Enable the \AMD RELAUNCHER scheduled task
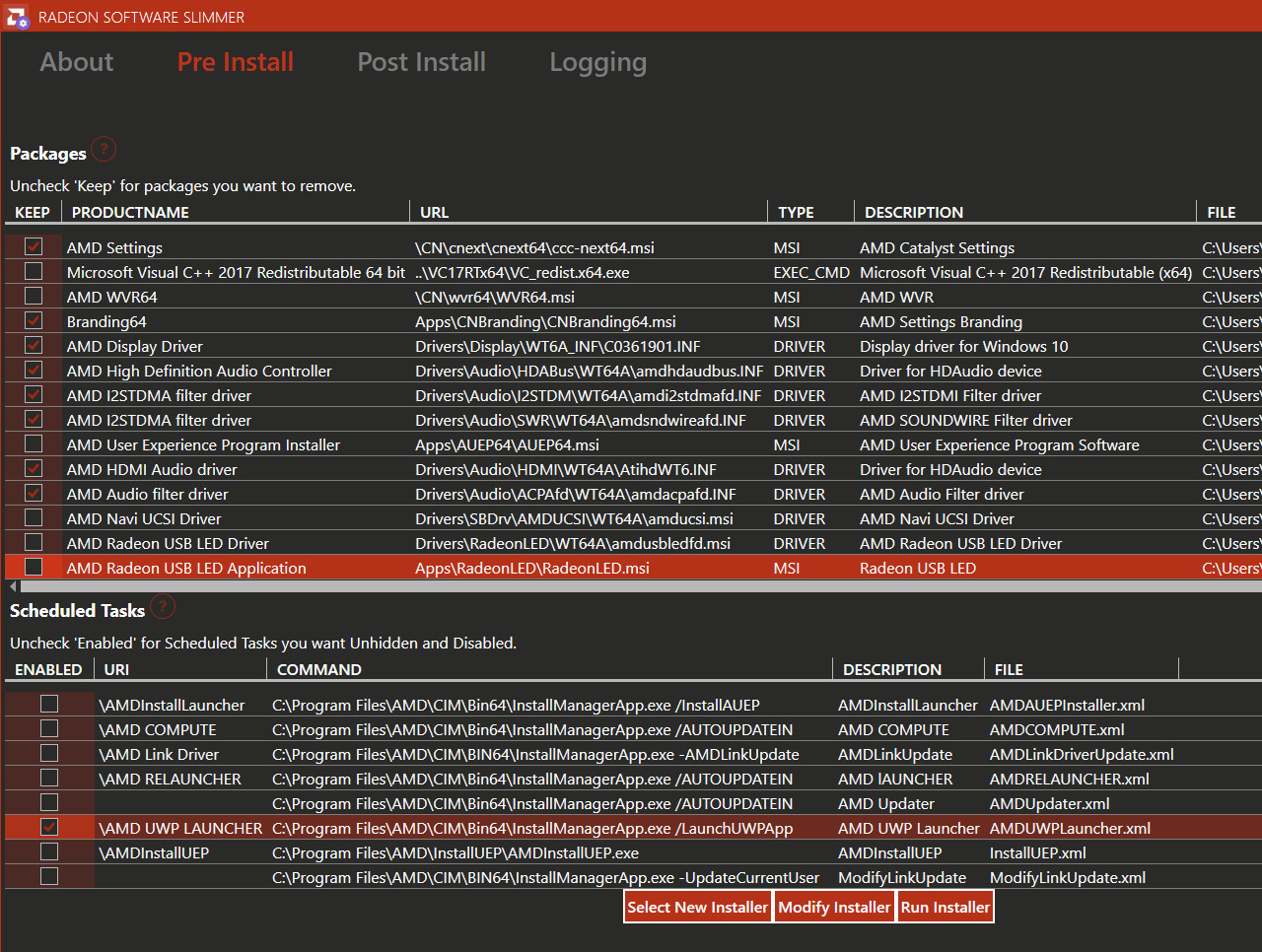This screenshot has width=1262, height=952. click(x=49, y=778)
